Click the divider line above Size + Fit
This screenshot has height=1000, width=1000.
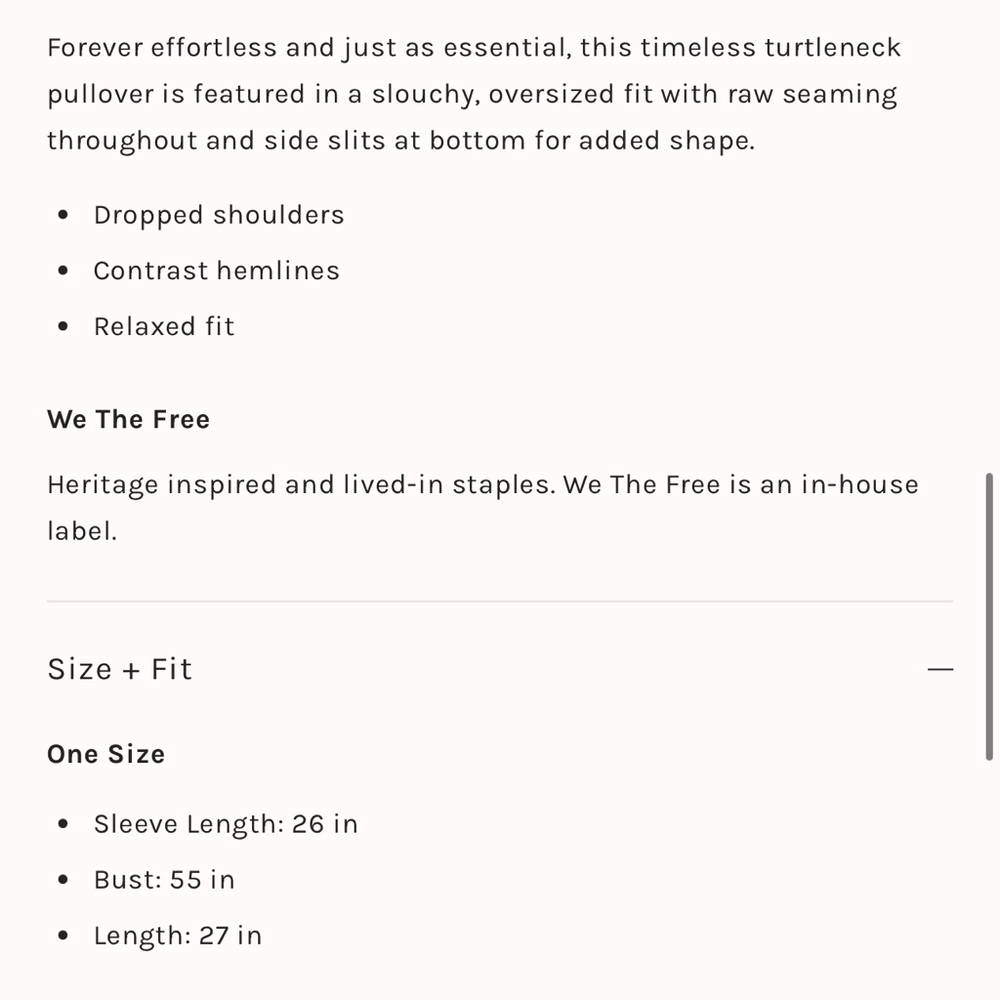click(x=500, y=601)
